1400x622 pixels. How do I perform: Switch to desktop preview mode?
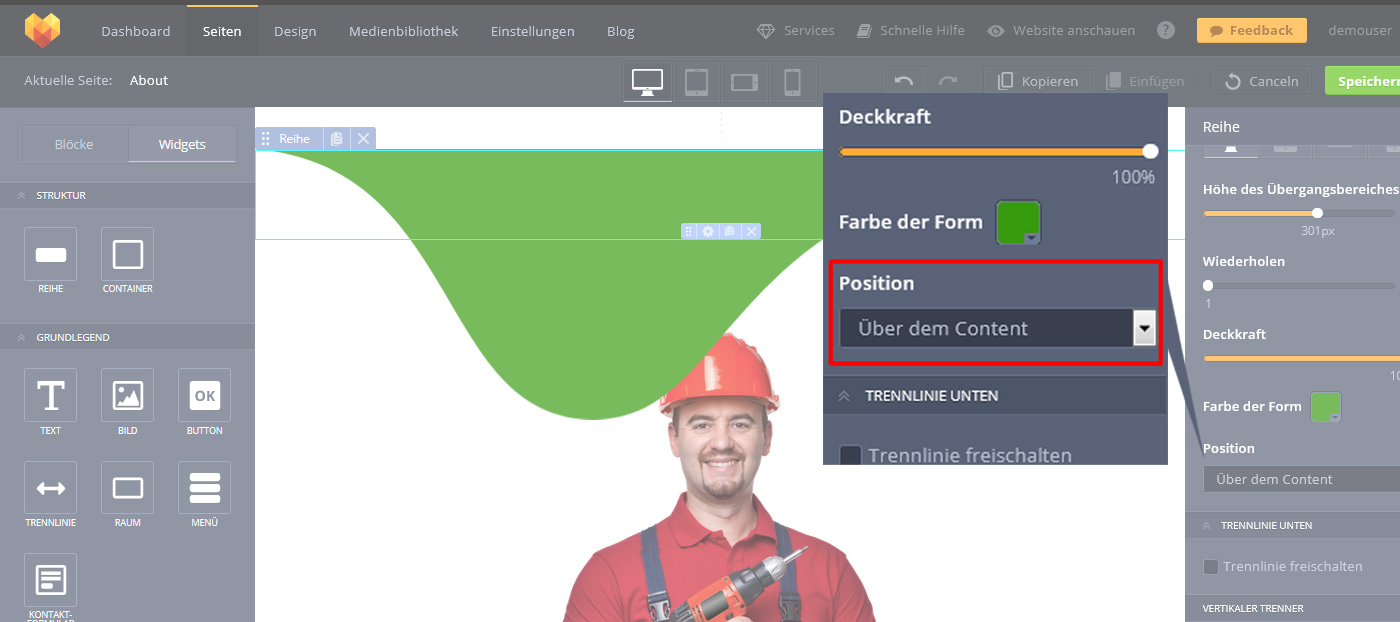pos(647,82)
